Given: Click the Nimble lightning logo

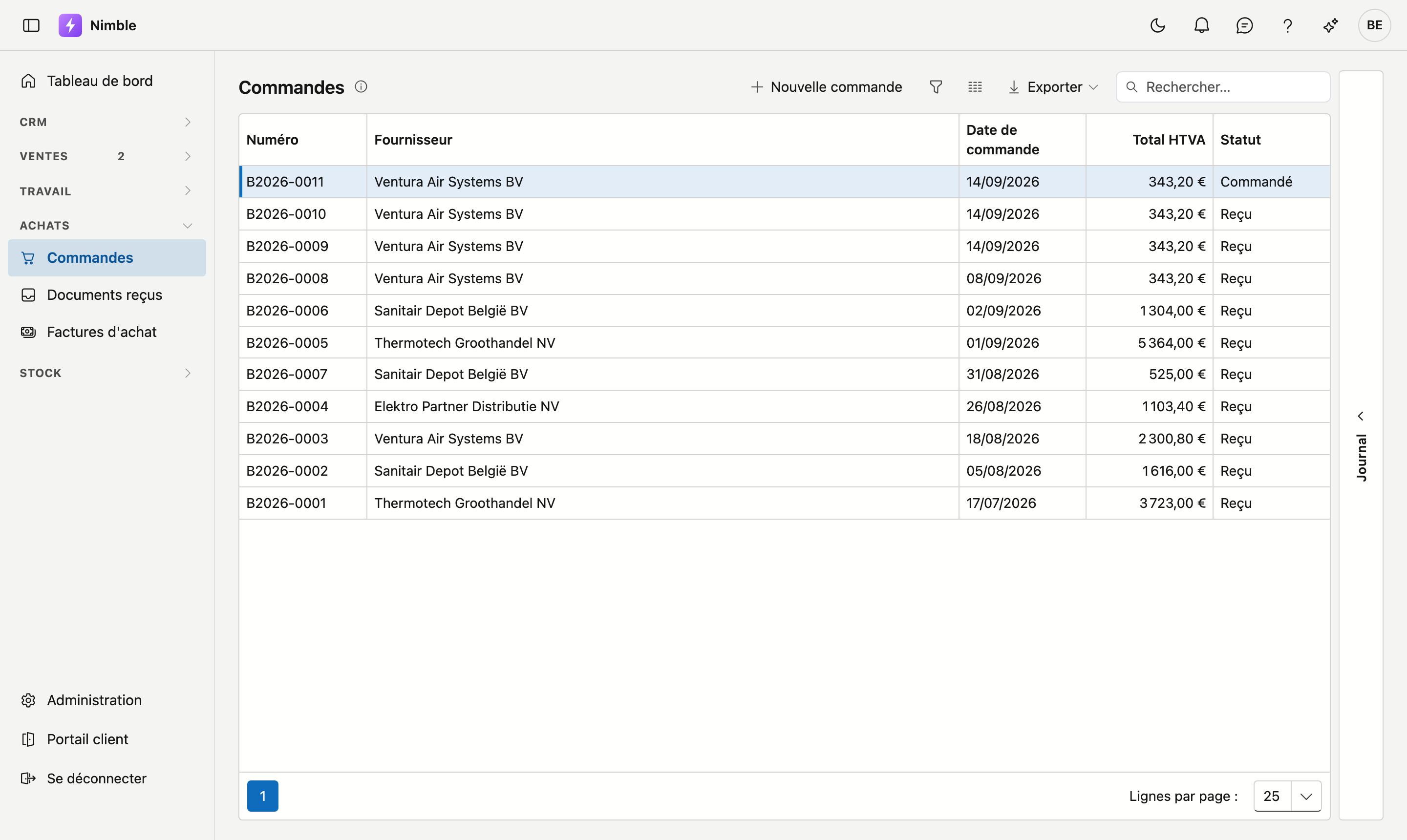Looking at the screenshot, I should [70, 25].
